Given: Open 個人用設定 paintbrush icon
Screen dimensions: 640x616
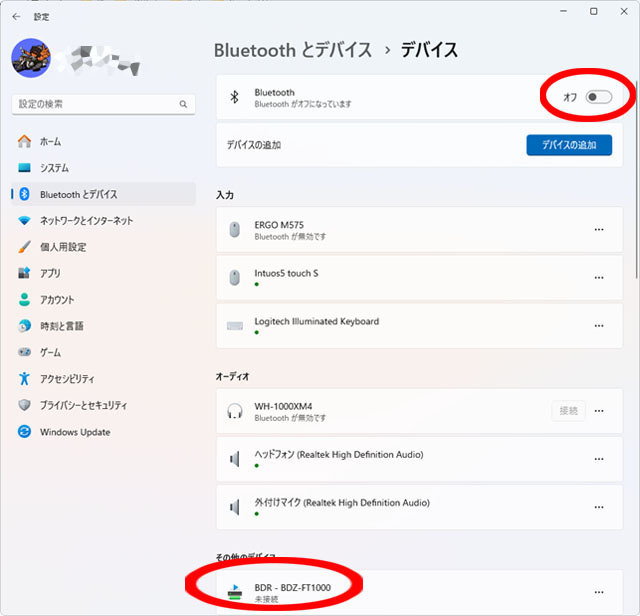Looking at the screenshot, I should click(x=24, y=247).
